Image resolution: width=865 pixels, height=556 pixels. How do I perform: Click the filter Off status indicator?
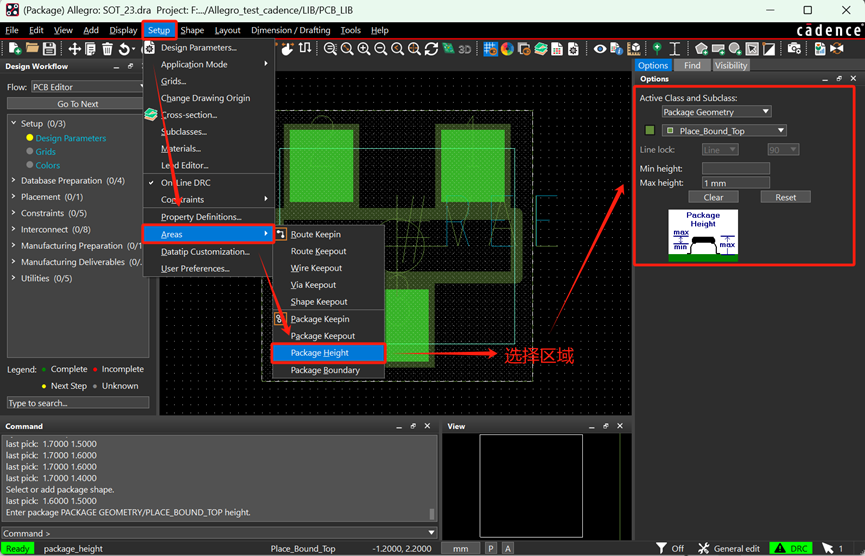click(670, 548)
